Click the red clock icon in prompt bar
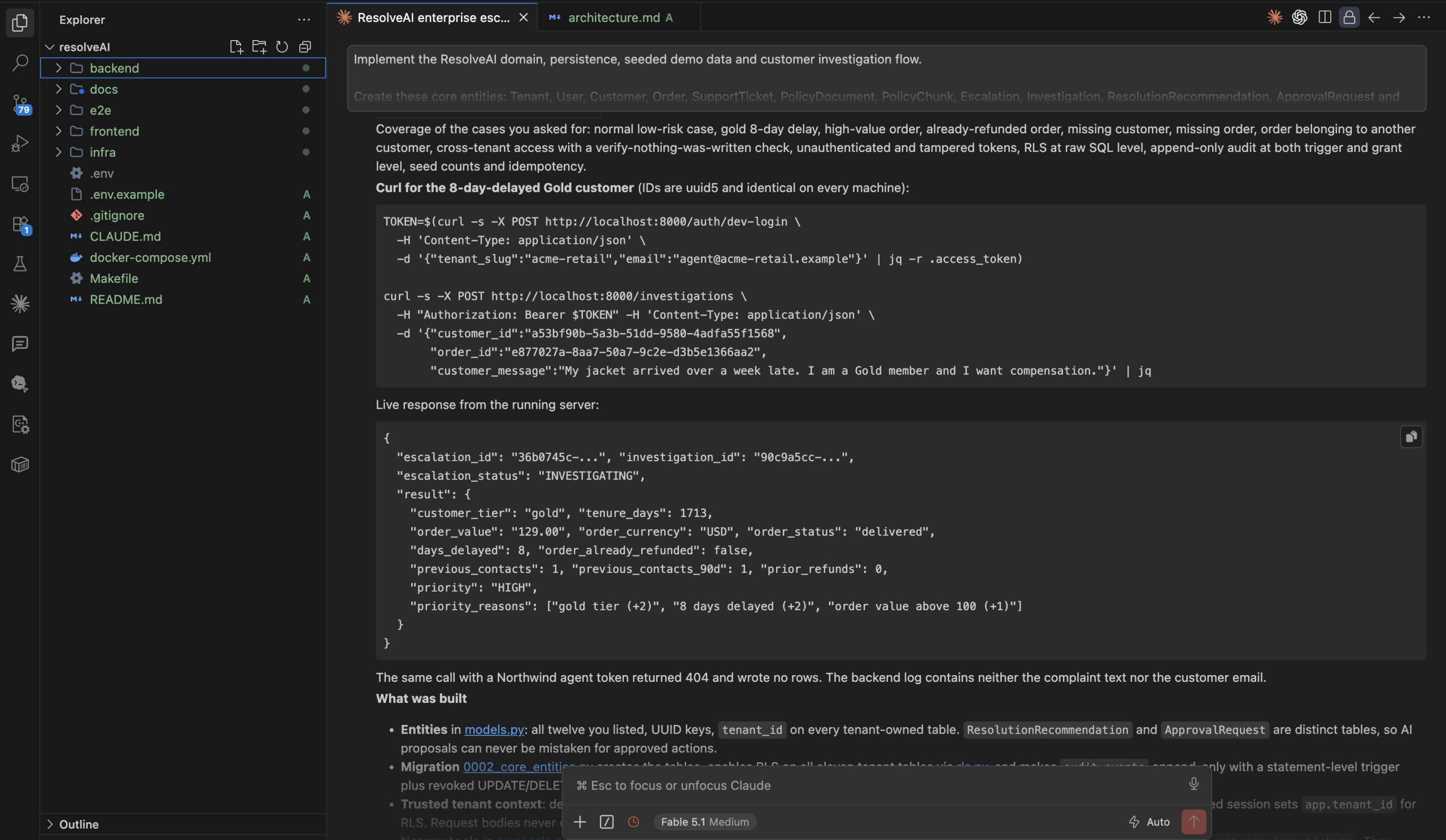This screenshot has height=840, width=1446. [634, 821]
